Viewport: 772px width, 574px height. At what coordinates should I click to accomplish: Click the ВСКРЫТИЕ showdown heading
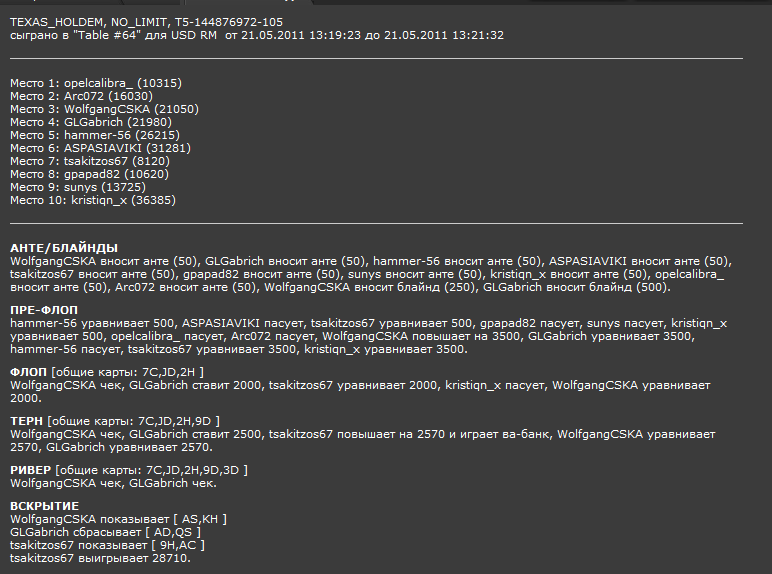(45, 506)
